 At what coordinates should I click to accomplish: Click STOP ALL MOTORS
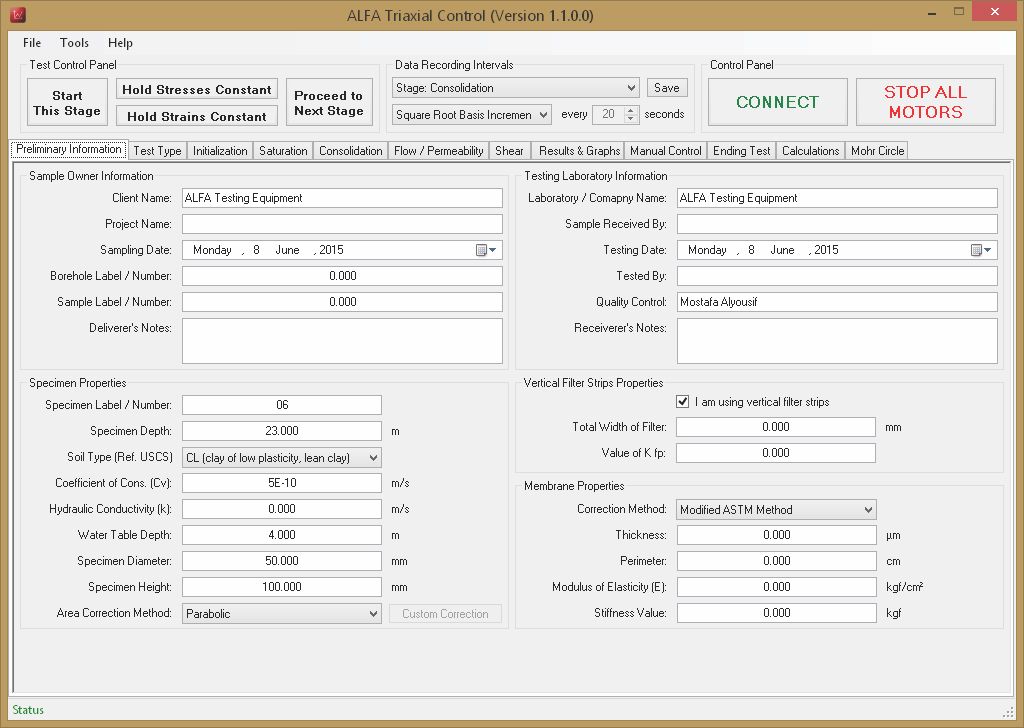(x=925, y=102)
